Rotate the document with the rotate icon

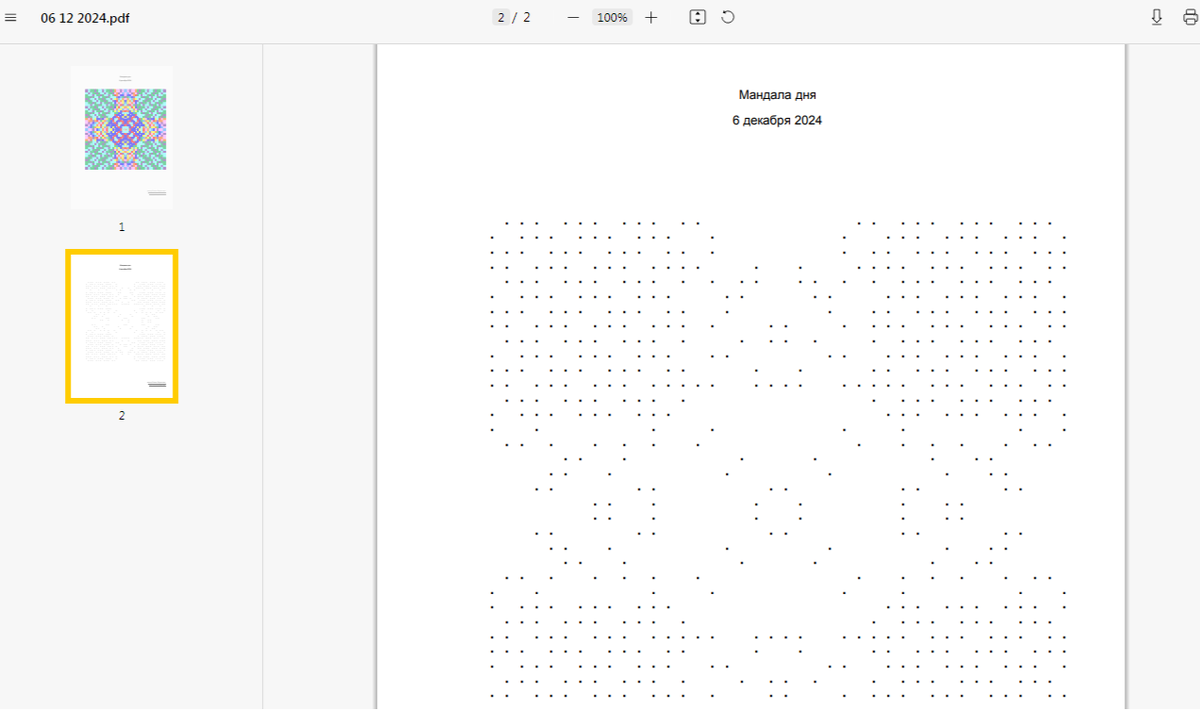(x=728, y=17)
